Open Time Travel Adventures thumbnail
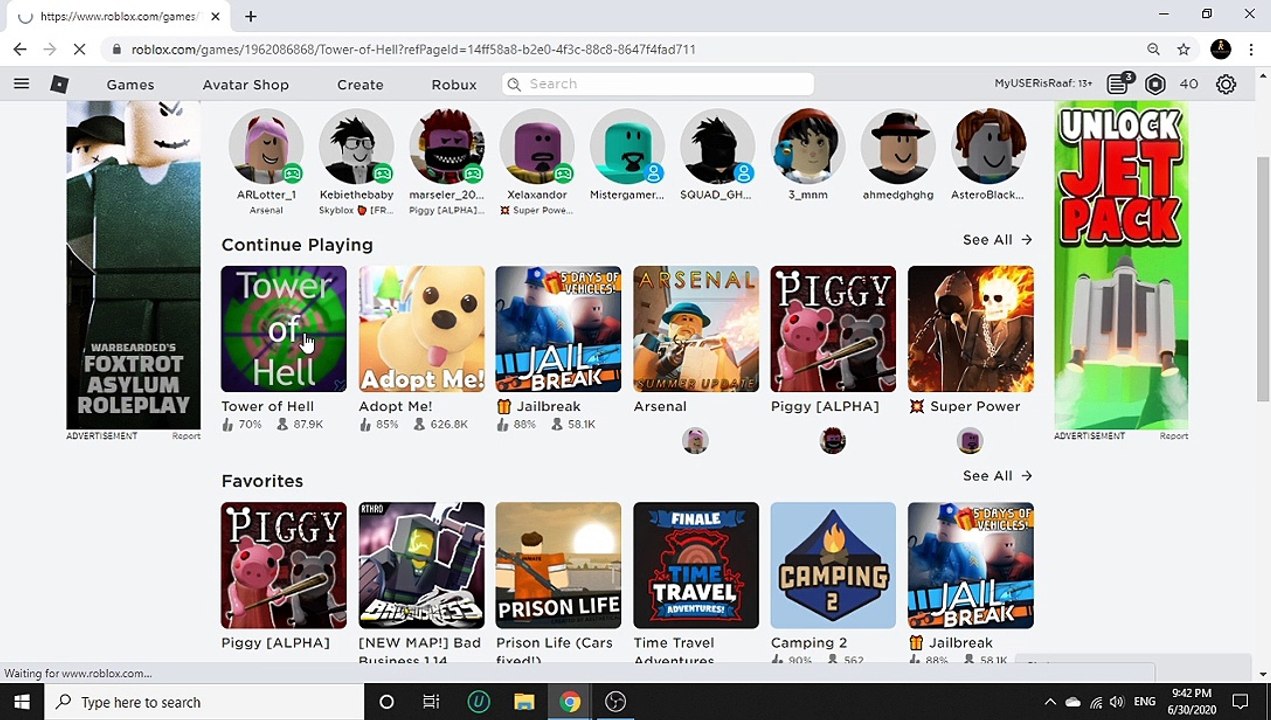 (x=696, y=565)
